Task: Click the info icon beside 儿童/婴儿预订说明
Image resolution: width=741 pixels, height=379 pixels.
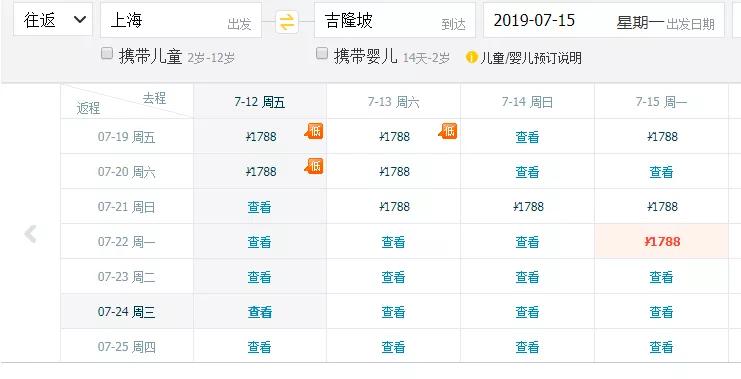Action: tap(471, 57)
